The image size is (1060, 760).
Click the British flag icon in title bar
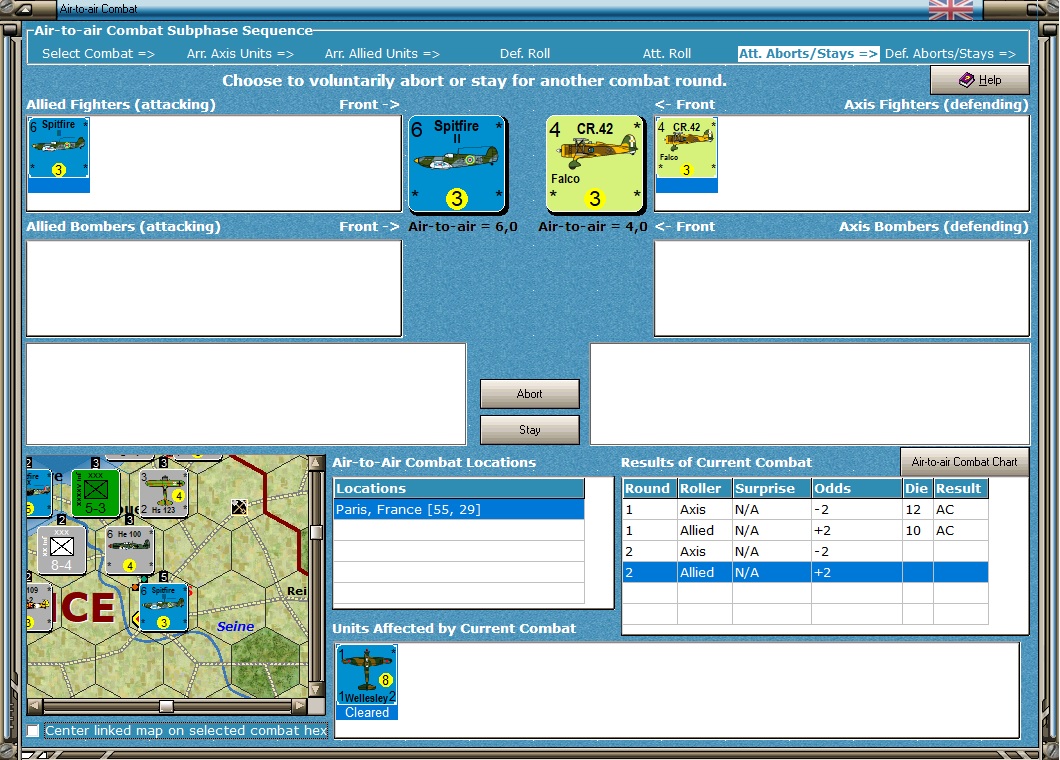(950, 9)
